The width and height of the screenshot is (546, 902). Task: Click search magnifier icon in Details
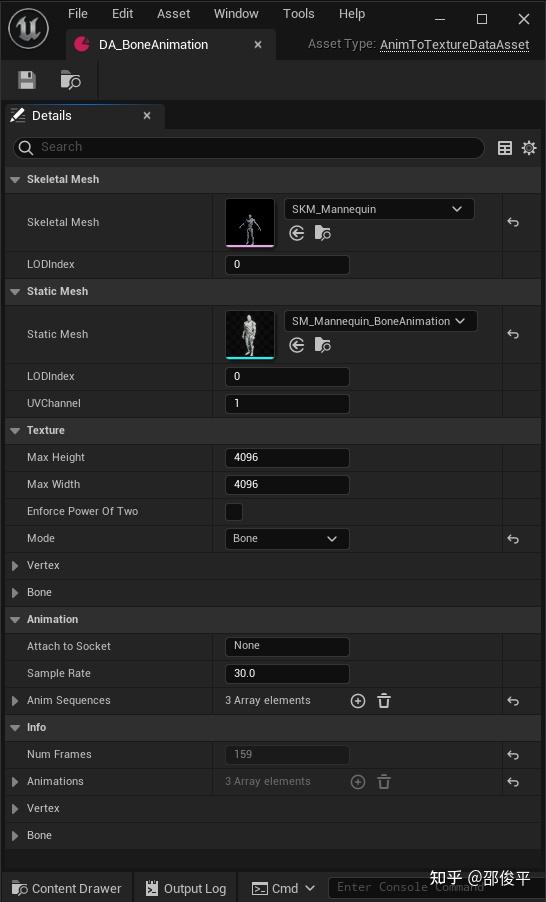[x=25, y=148]
